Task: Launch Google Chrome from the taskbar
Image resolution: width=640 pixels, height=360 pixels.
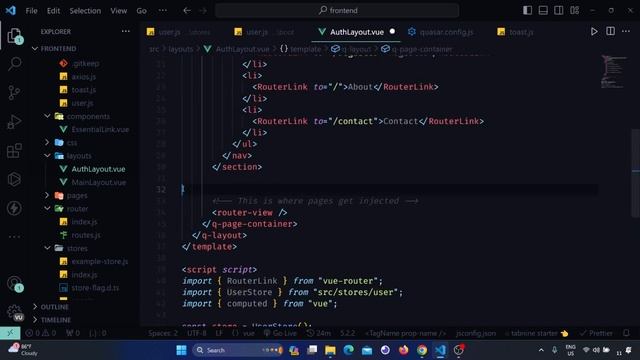Action: click(x=422, y=350)
